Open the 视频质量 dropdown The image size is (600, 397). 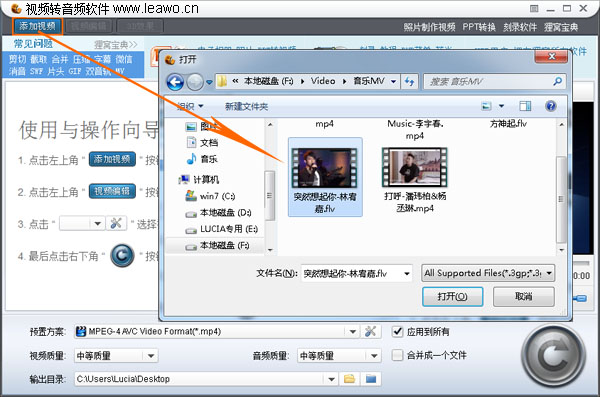[x=116, y=356]
